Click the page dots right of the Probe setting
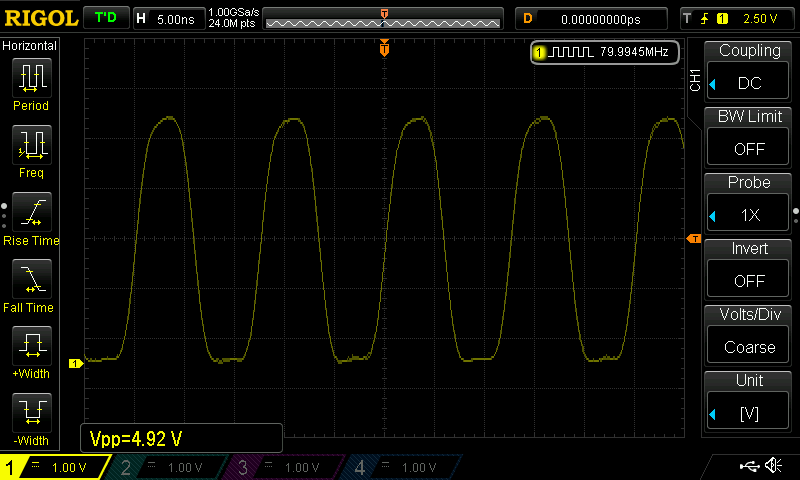The height and width of the screenshot is (480, 800). tap(796, 215)
